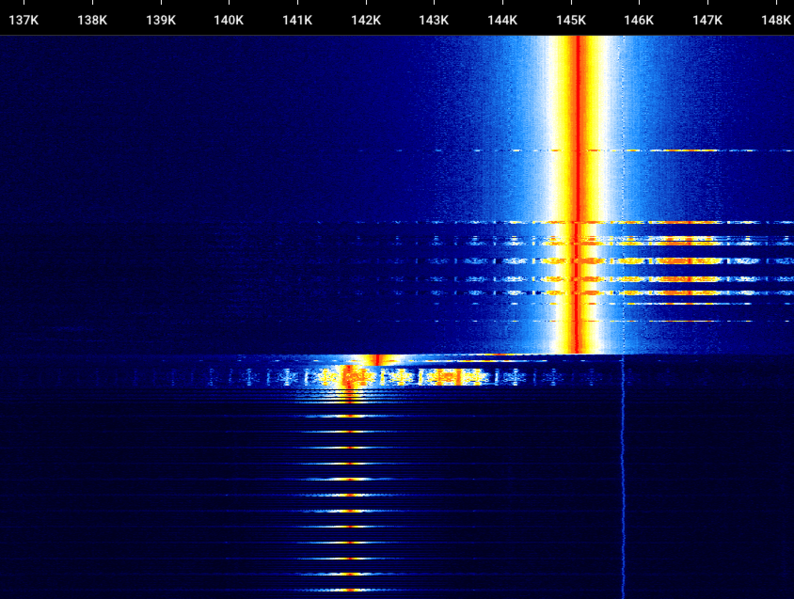
Task: Click the 138K frequency label
Action: pos(92,20)
